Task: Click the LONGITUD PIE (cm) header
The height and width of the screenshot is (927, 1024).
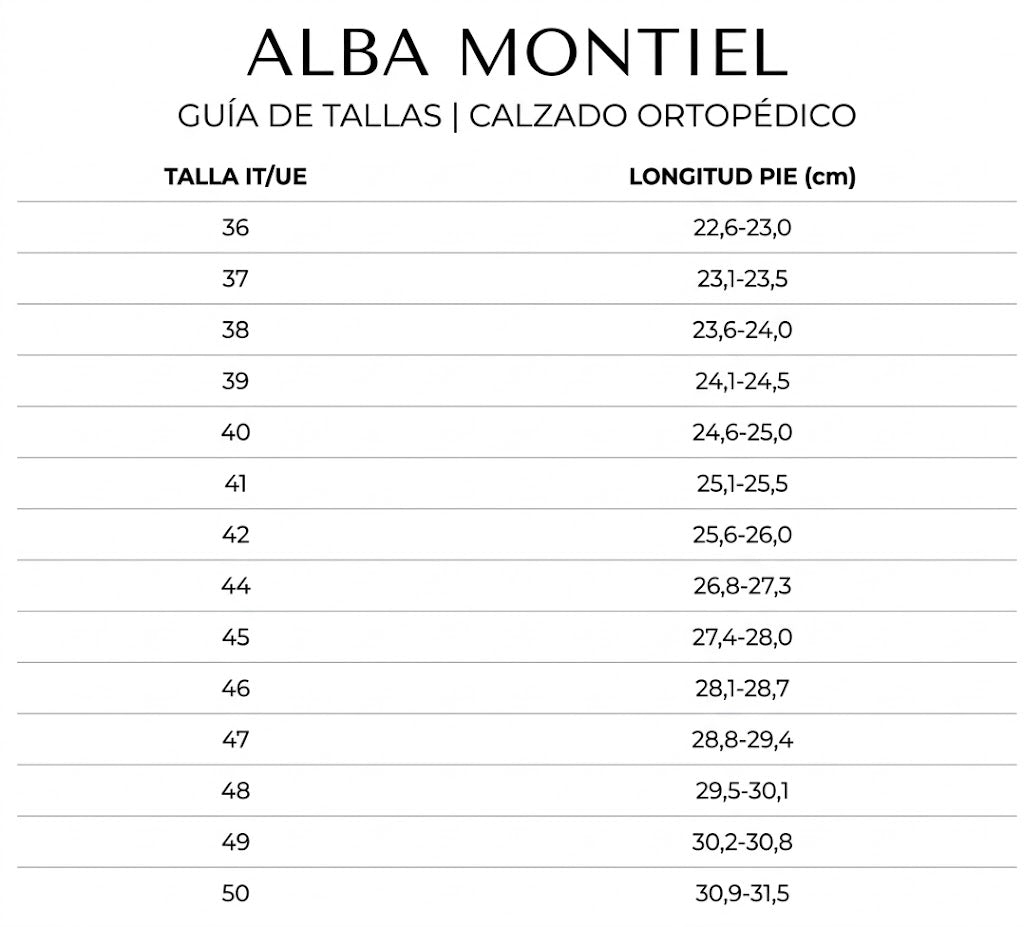Action: click(x=742, y=178)
